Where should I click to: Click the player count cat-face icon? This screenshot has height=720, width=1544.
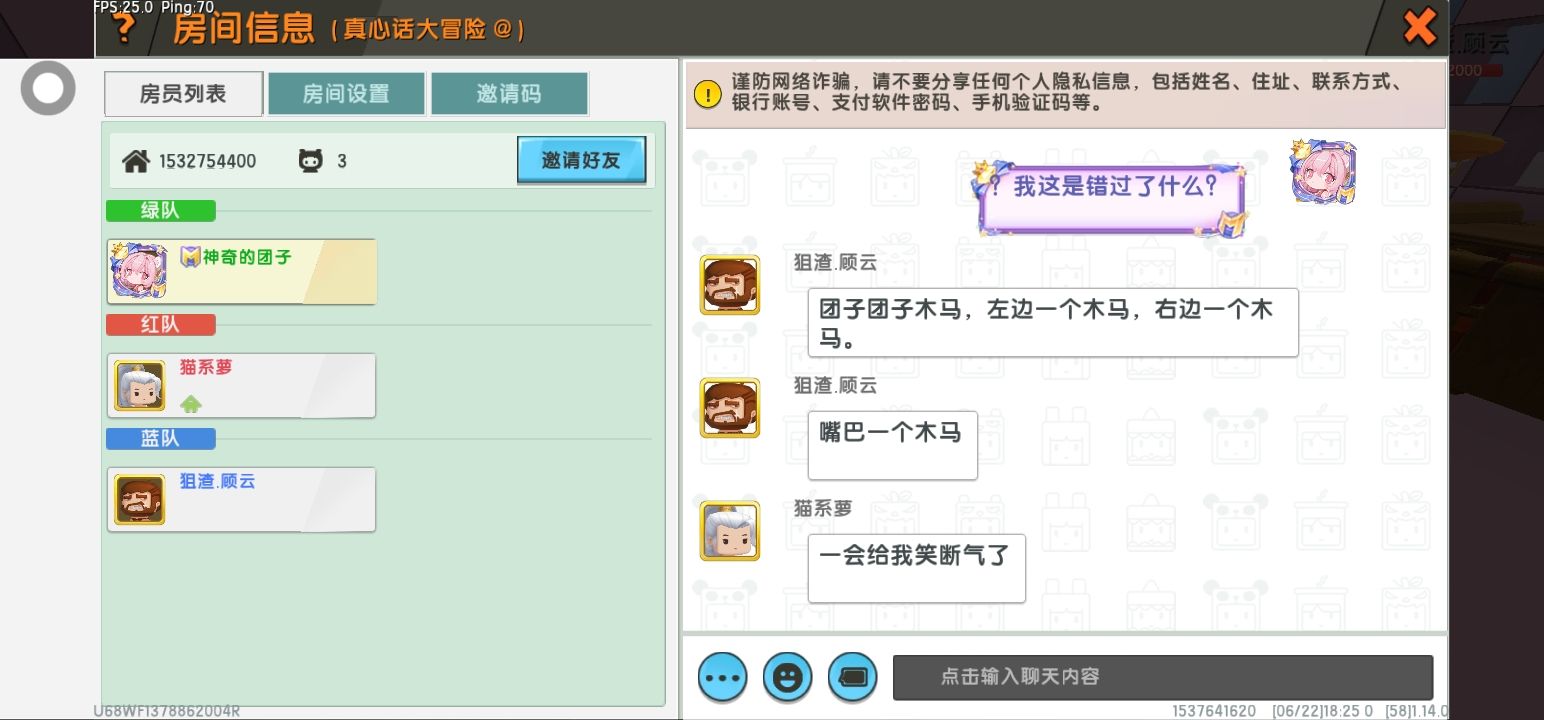coord(311,161)
